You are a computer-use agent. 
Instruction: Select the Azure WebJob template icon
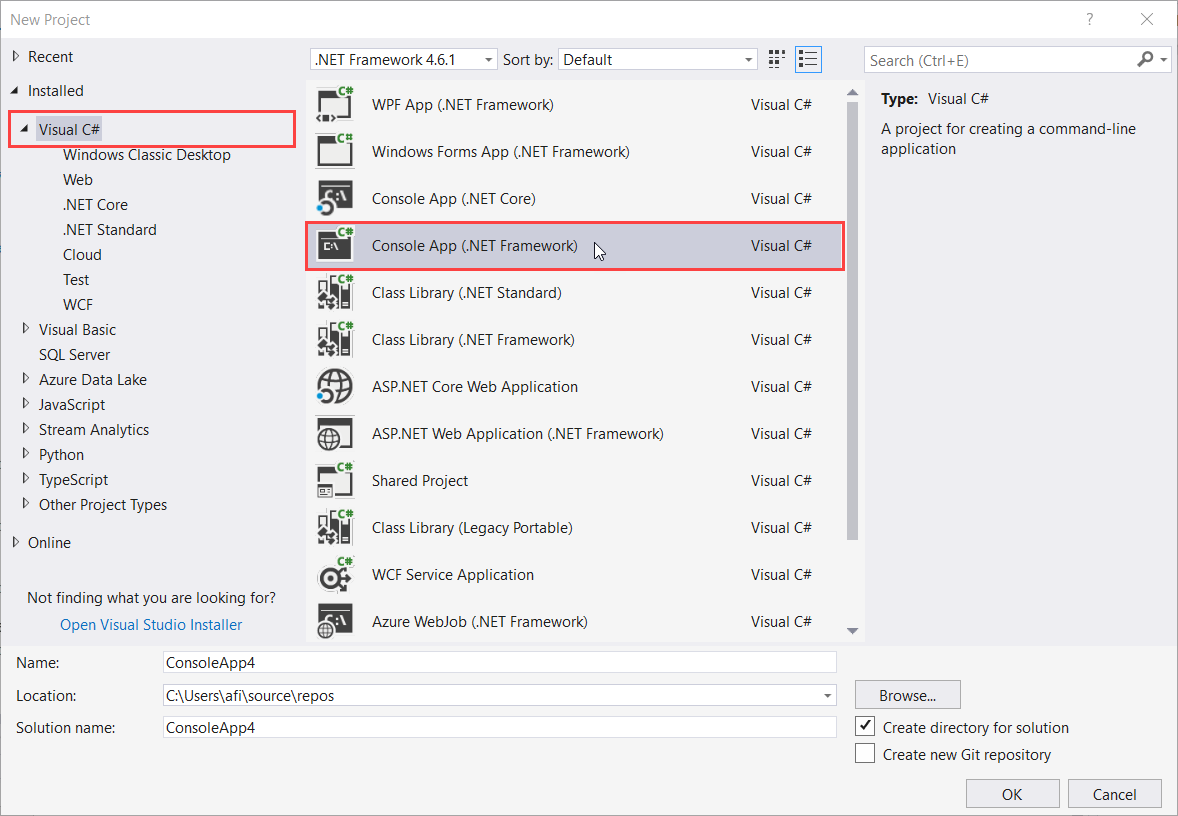pos(335,621)
